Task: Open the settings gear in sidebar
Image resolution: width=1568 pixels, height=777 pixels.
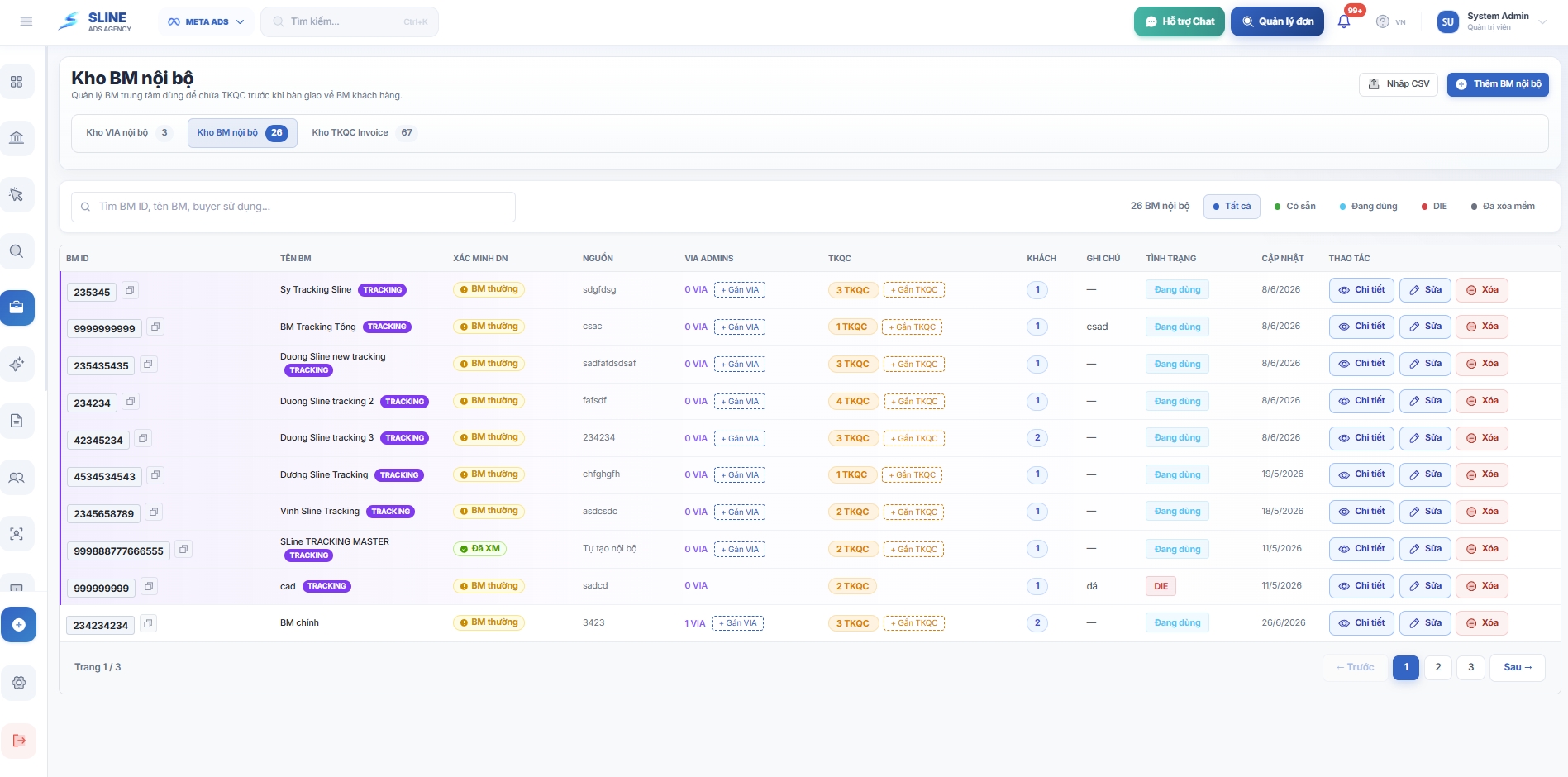Action: tap(18, 683)
